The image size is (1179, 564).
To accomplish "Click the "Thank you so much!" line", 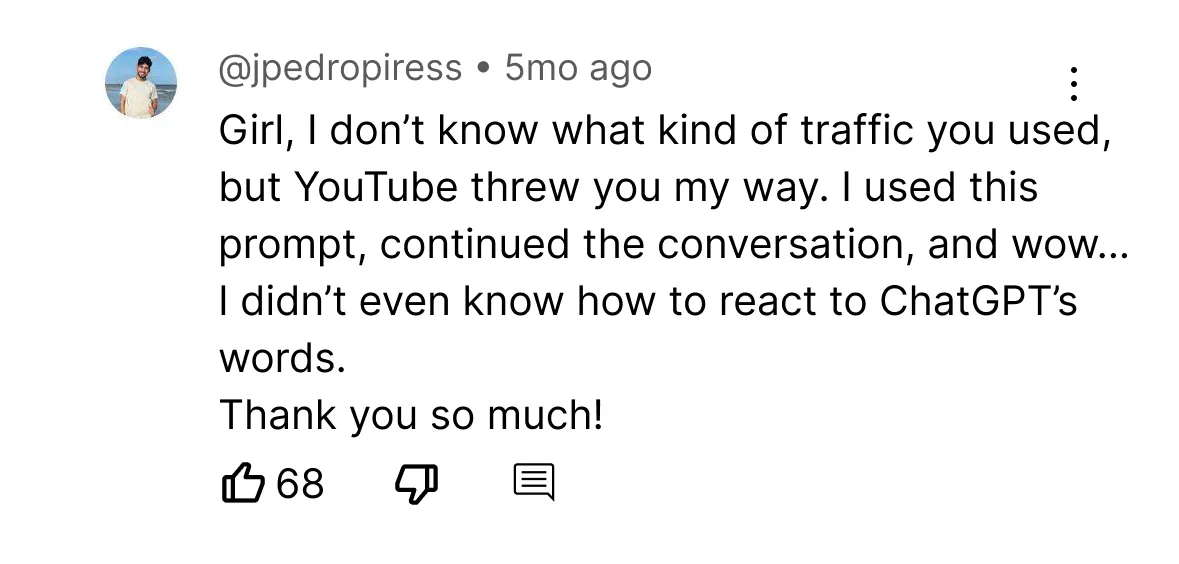I will coord(411,415).
